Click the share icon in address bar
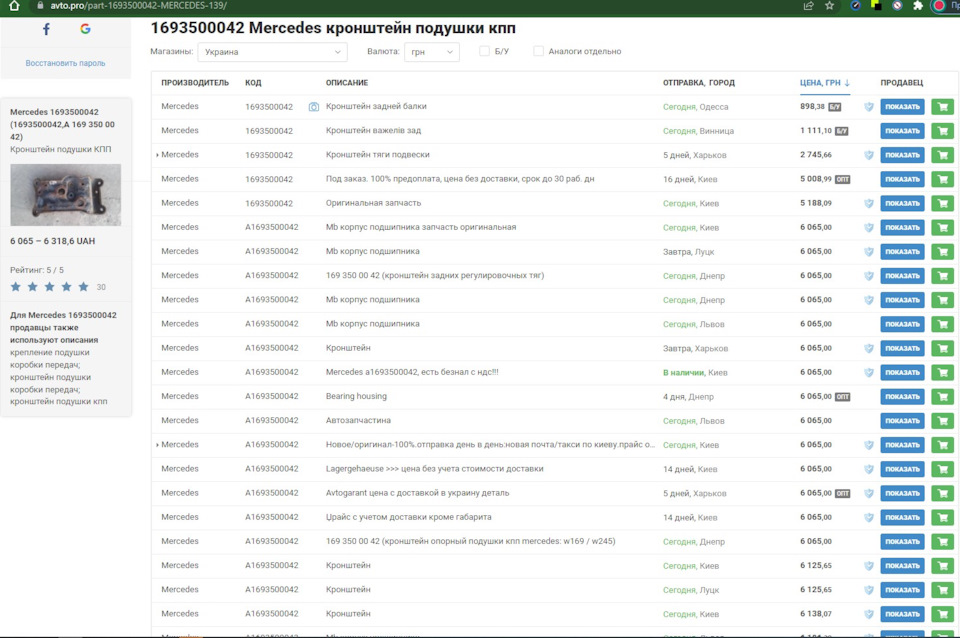960x638 pixels. point(808,6)
